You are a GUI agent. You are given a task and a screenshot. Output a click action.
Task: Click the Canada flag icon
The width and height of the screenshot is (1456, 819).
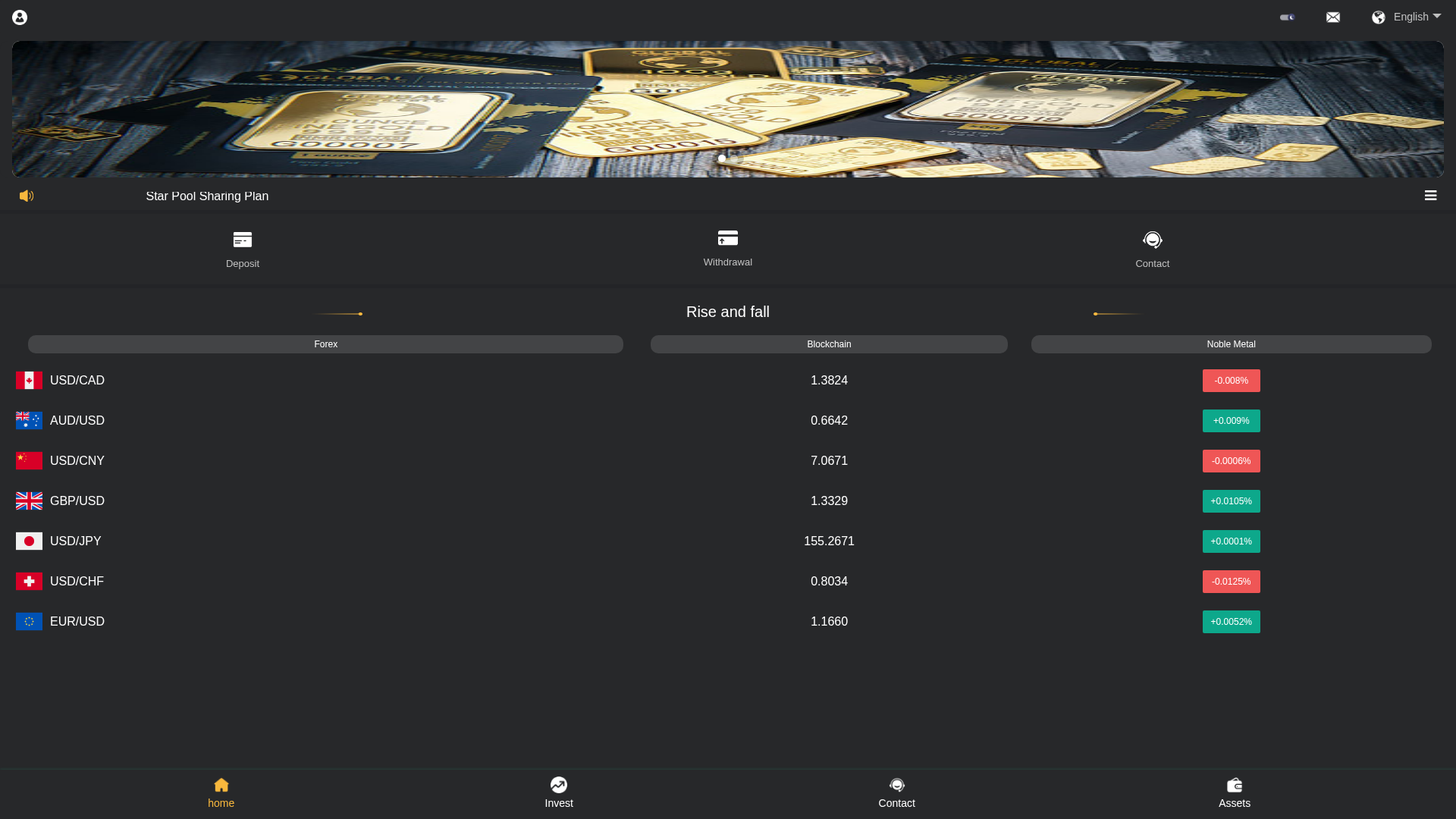29,381
